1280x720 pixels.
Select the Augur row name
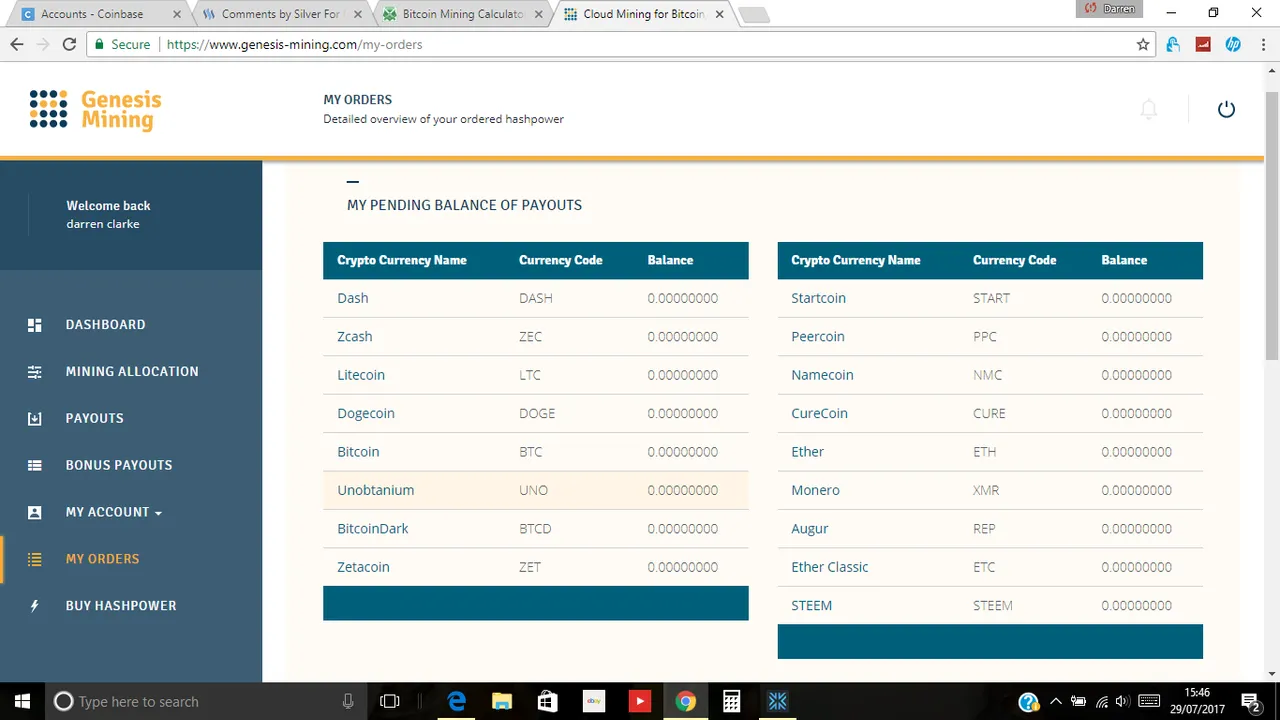coord(810,529)
